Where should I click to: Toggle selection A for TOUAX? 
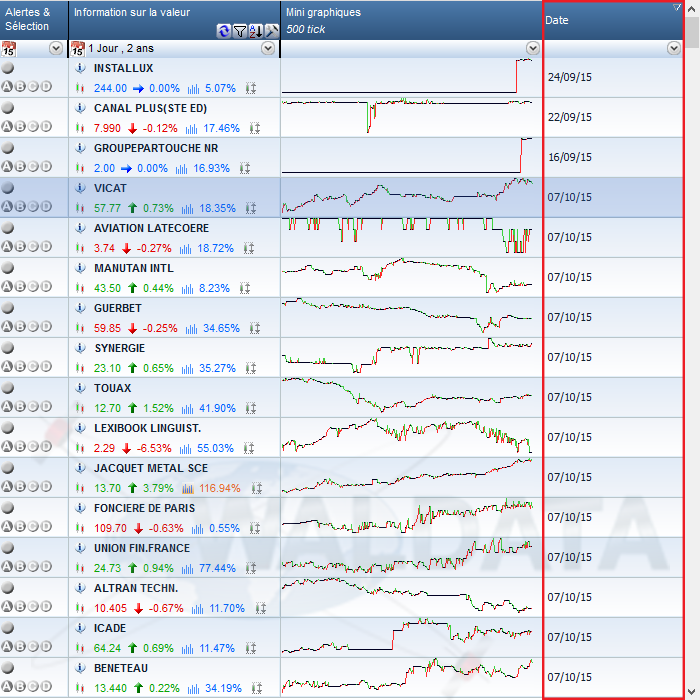pos(7,406)
